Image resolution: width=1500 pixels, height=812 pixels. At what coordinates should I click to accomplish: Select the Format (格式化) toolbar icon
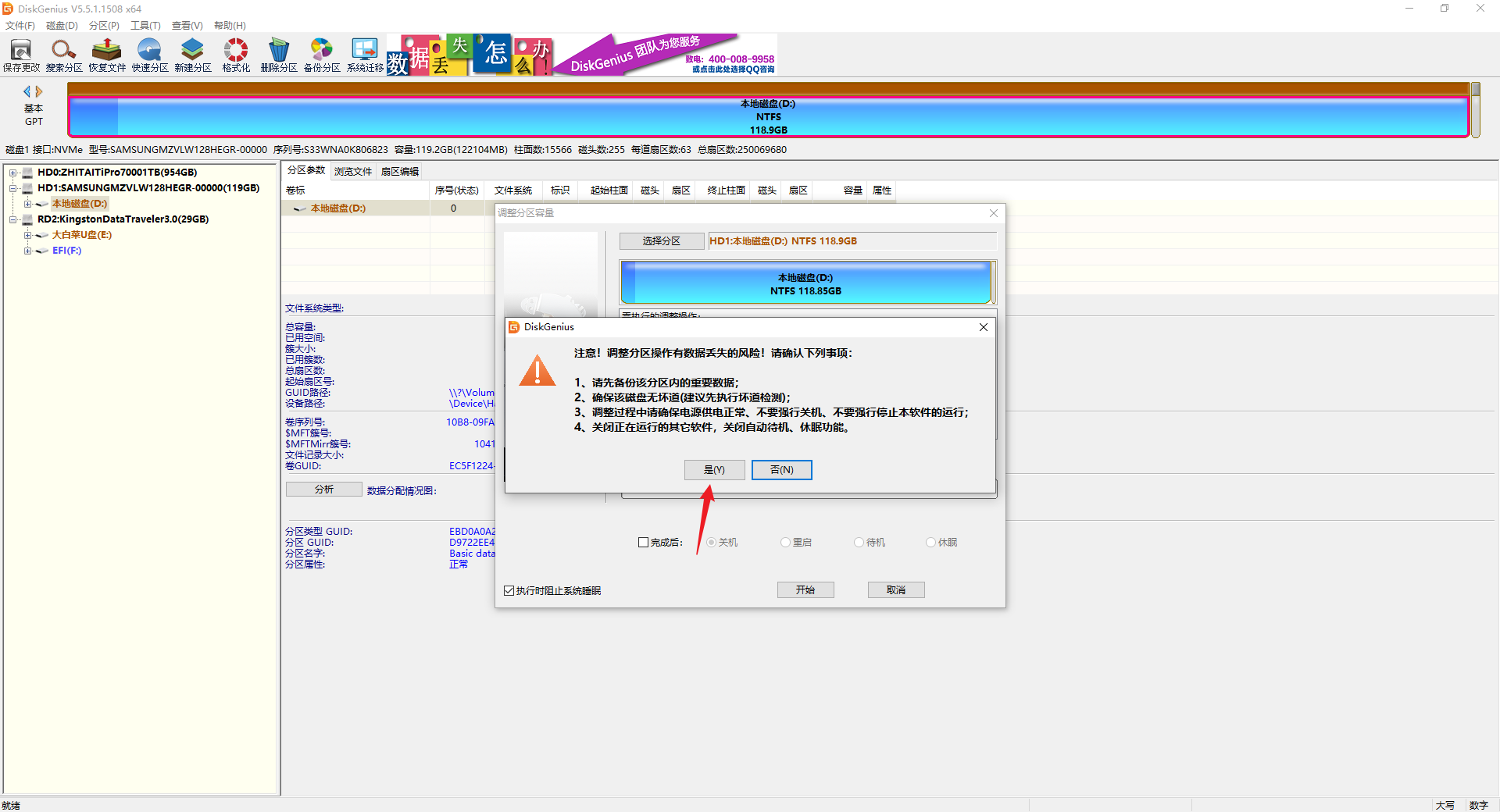click(x=236, y=55)
